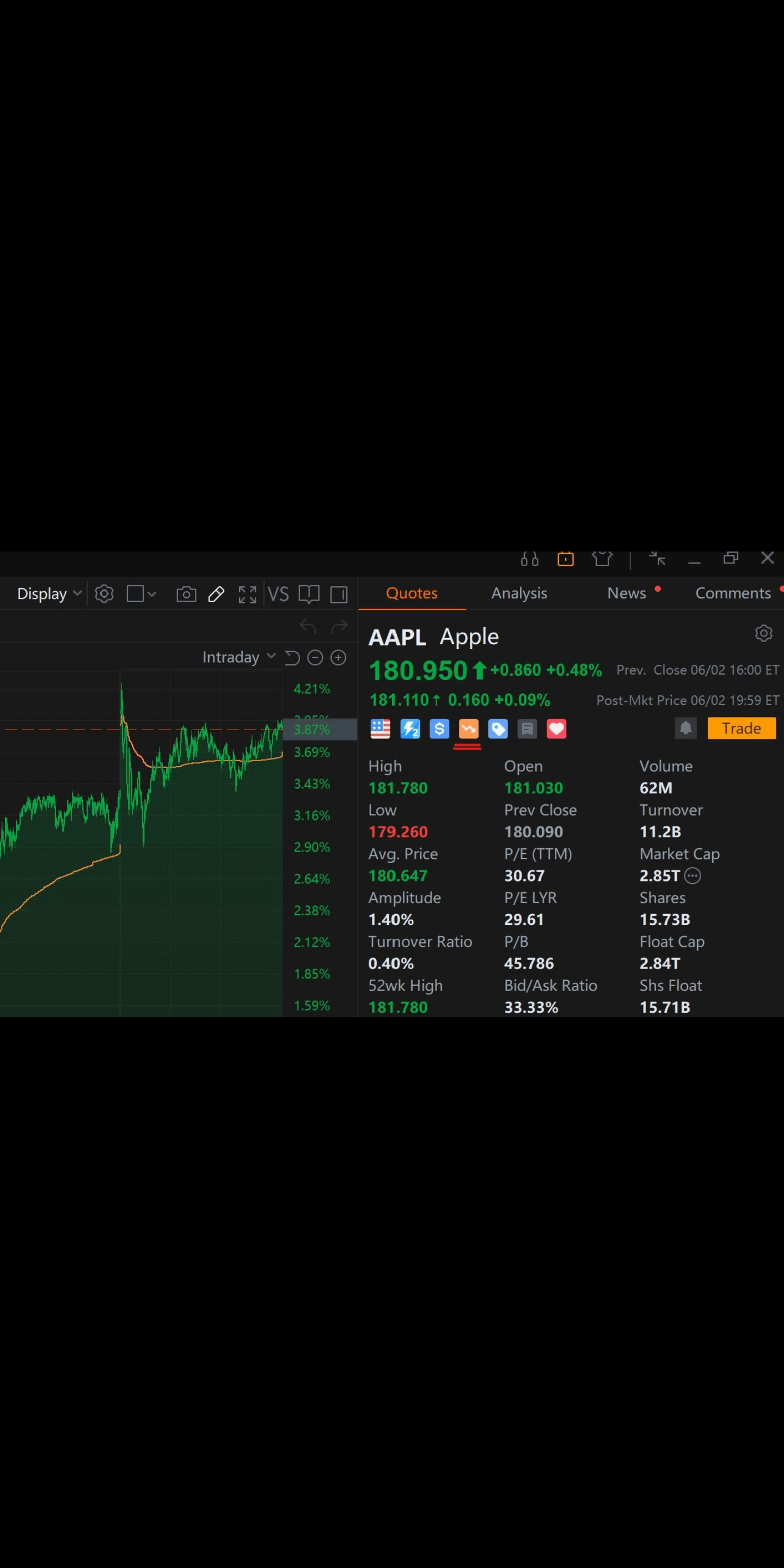
Task: Click the Amplitude value 1.40%
Action: click(391, 920)
